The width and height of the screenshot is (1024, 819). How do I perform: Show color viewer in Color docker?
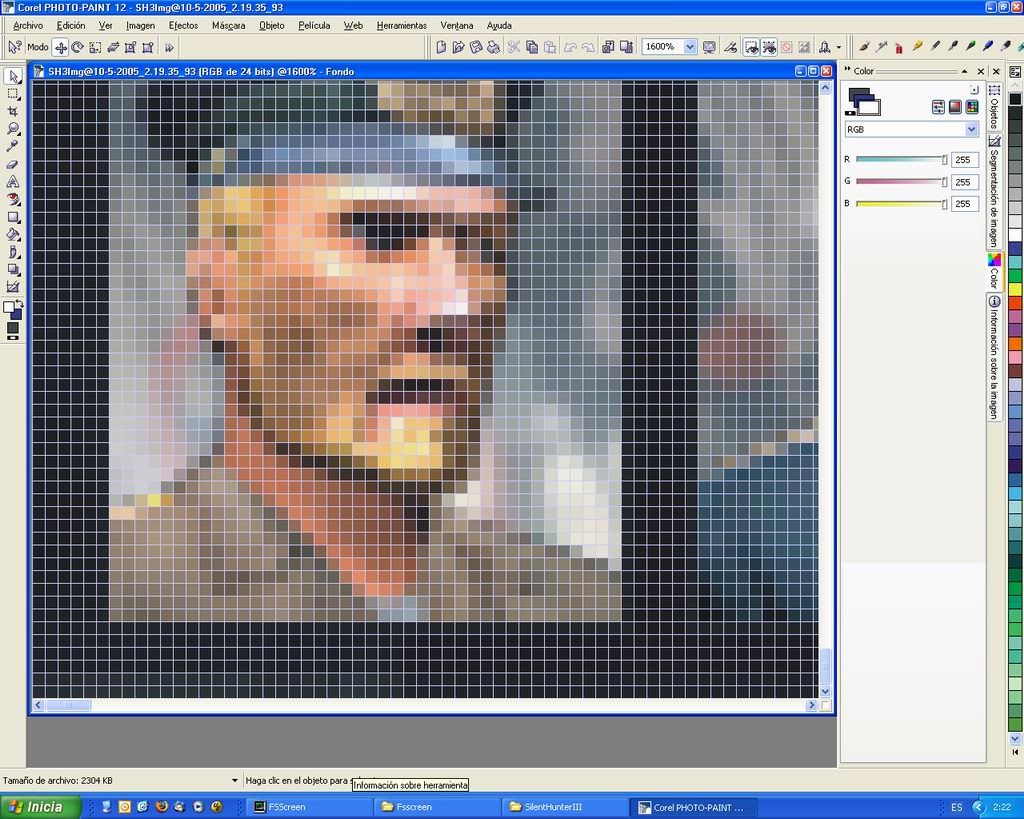[955, 107]
